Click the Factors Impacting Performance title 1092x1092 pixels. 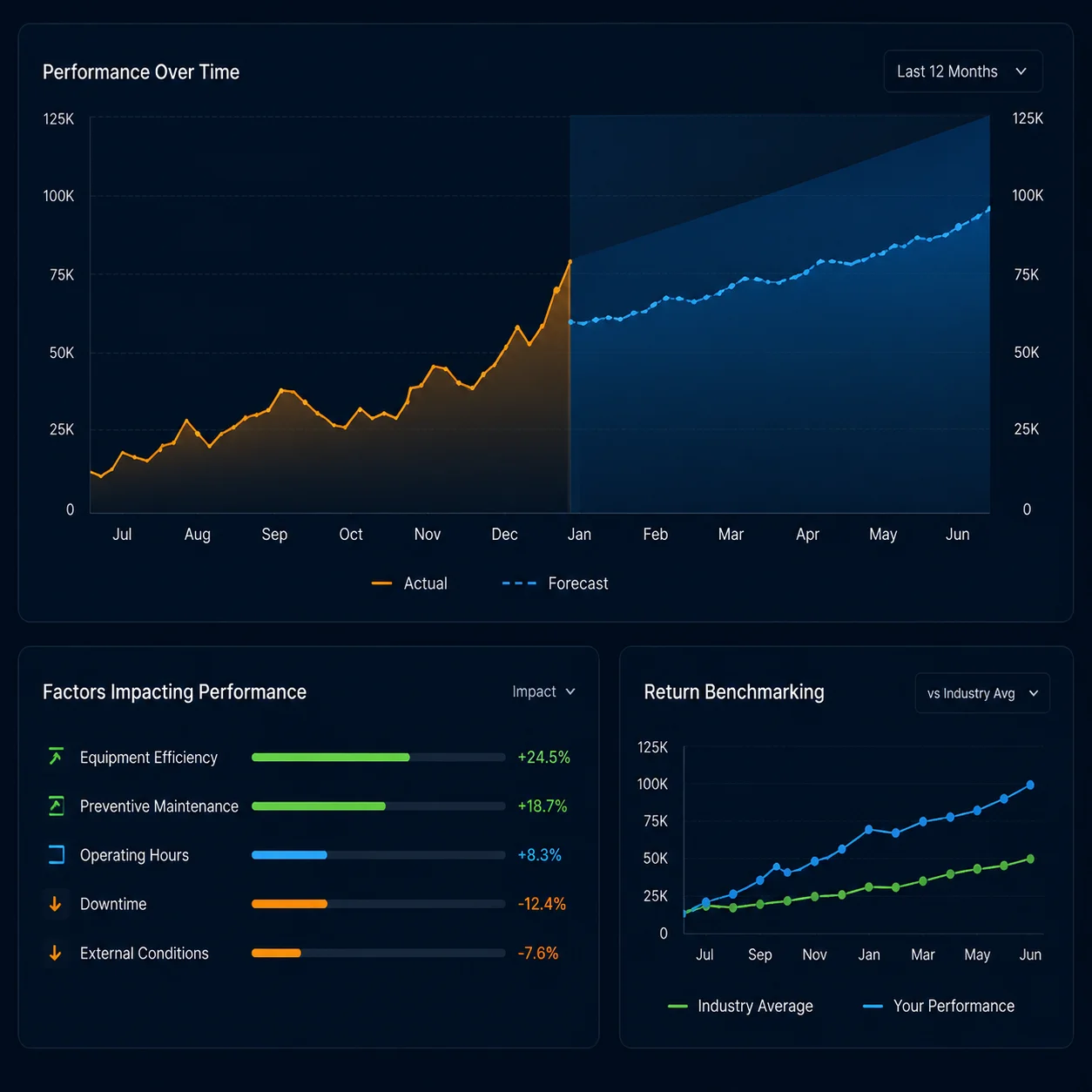pos(174,691)
